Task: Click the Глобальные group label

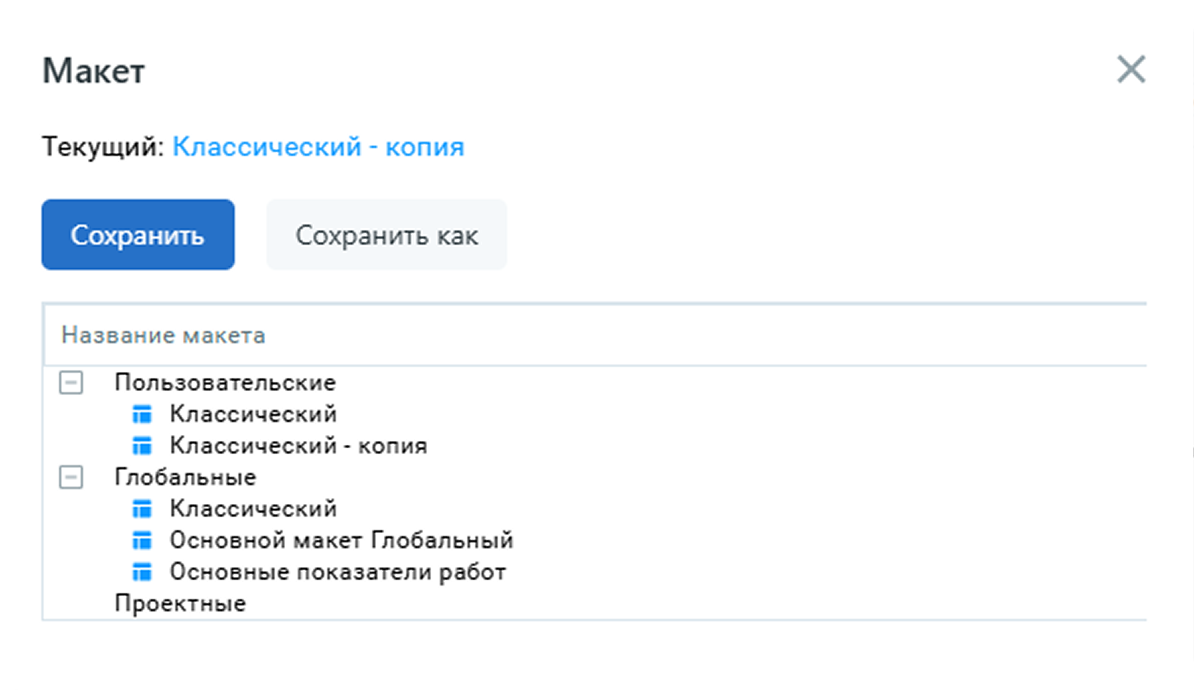Action: [184, 477]
